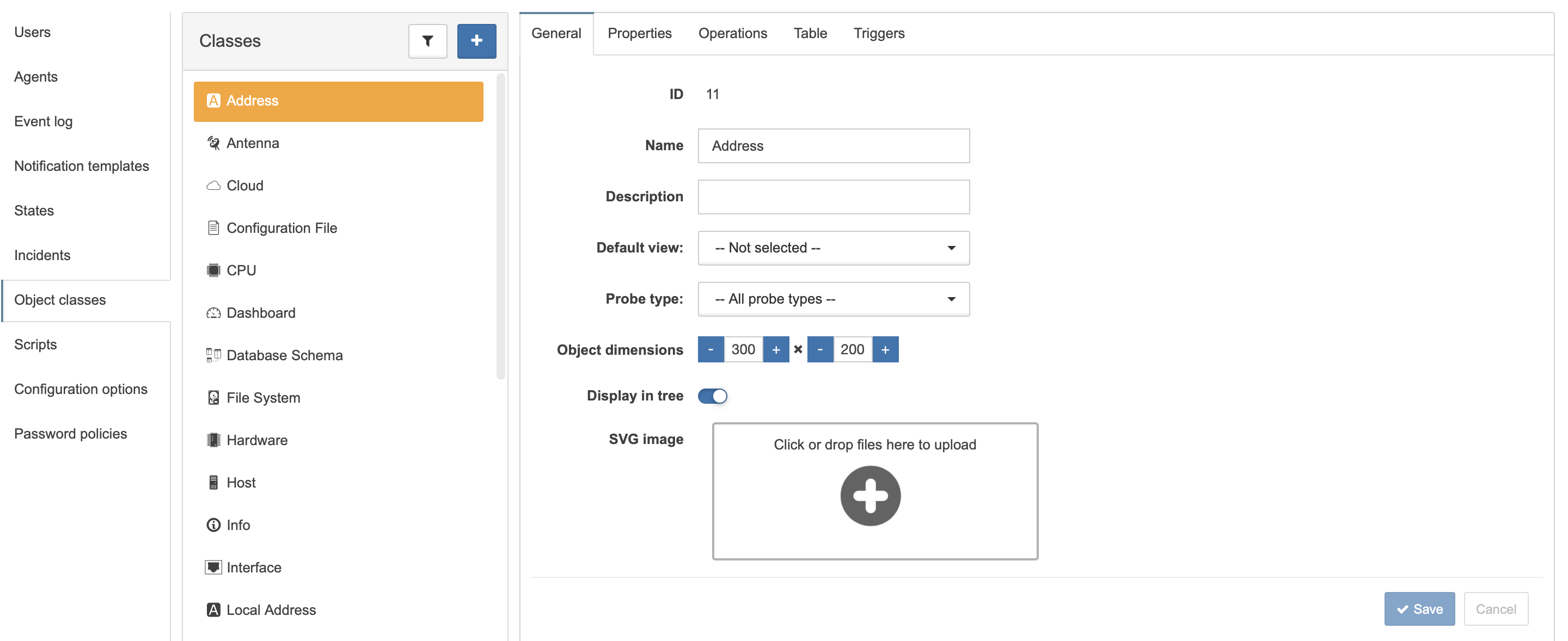This screenshot has width=1568, height=641.
Task: Switch to the Properties tab
Action: pyautogui.click(x=639, y=33)
